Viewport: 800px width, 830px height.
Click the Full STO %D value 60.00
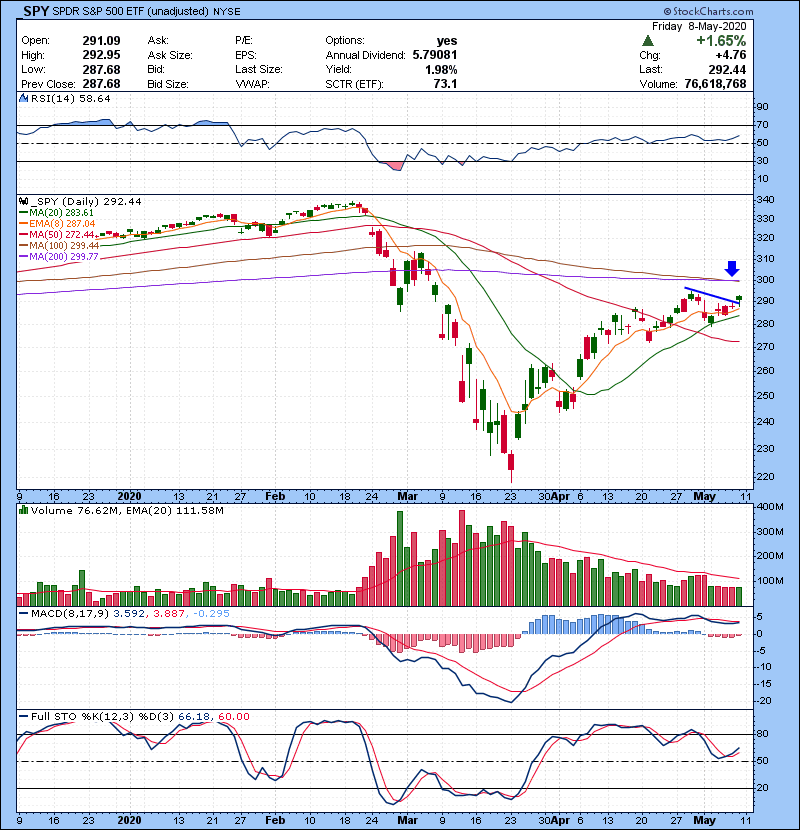233,717
